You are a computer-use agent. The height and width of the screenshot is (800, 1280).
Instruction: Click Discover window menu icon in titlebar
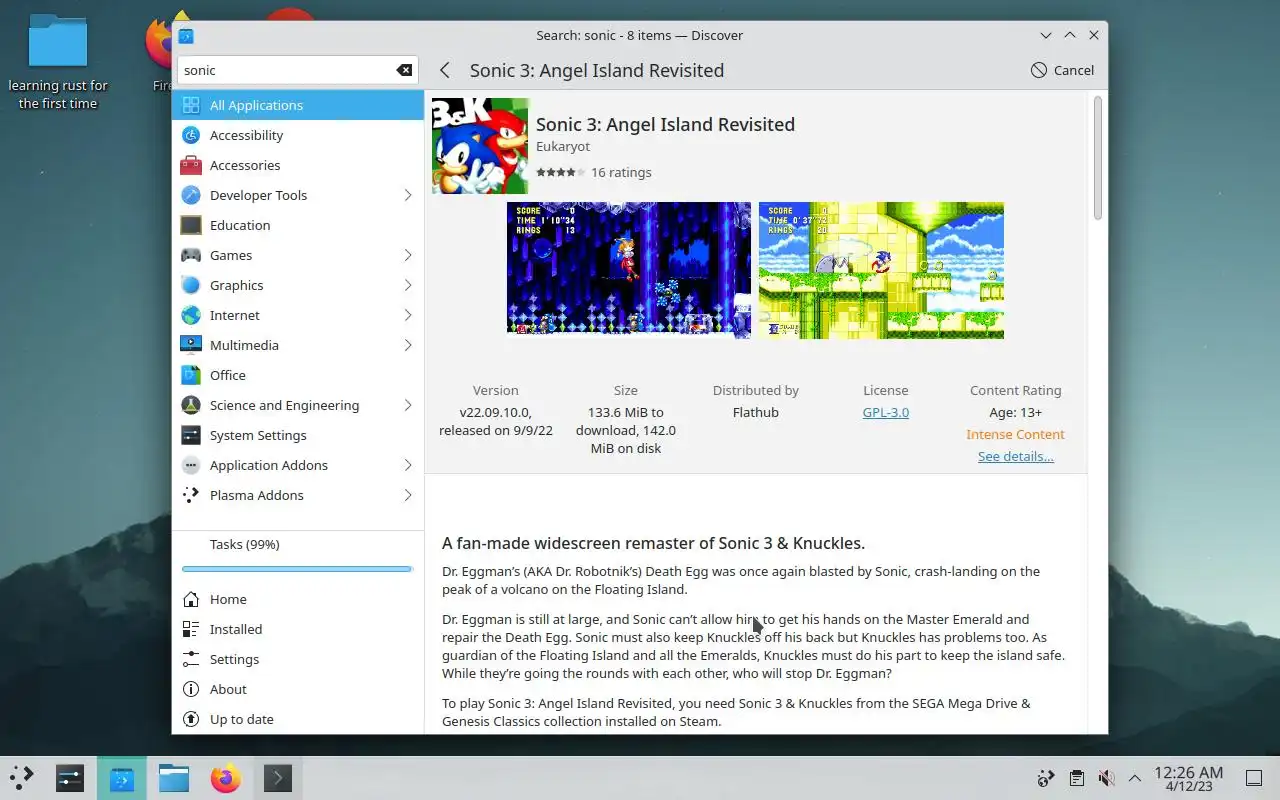point(186,36)
